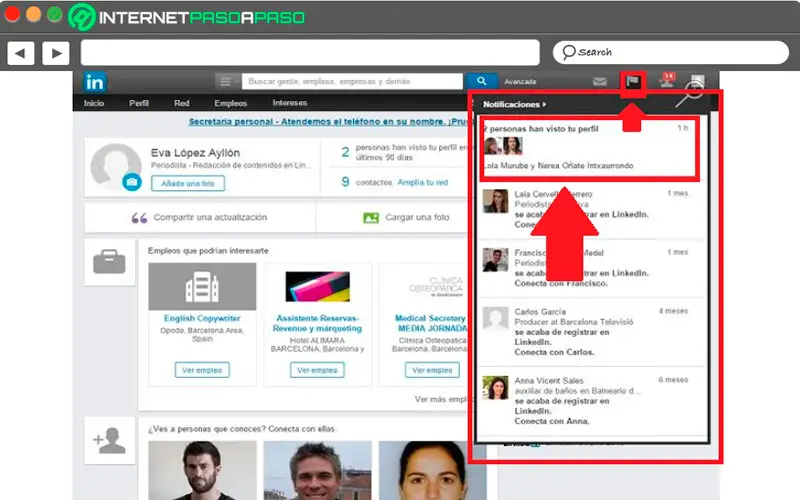
Task: Click the Secretaria personal ad link
Action: (328, 121)
